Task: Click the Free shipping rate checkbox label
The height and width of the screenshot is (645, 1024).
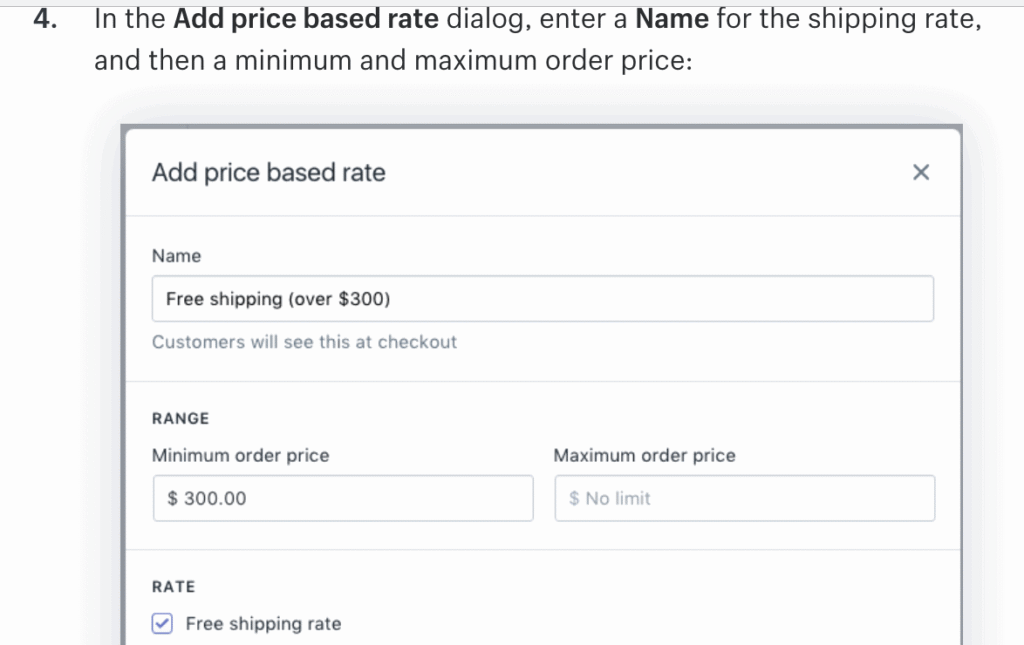Action: [x=263, y=624]
